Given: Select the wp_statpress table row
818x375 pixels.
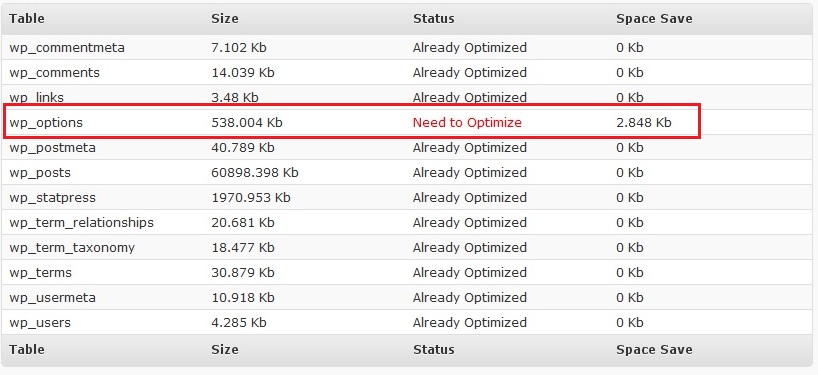Looking at the screenshot, I should click(409, 198).
